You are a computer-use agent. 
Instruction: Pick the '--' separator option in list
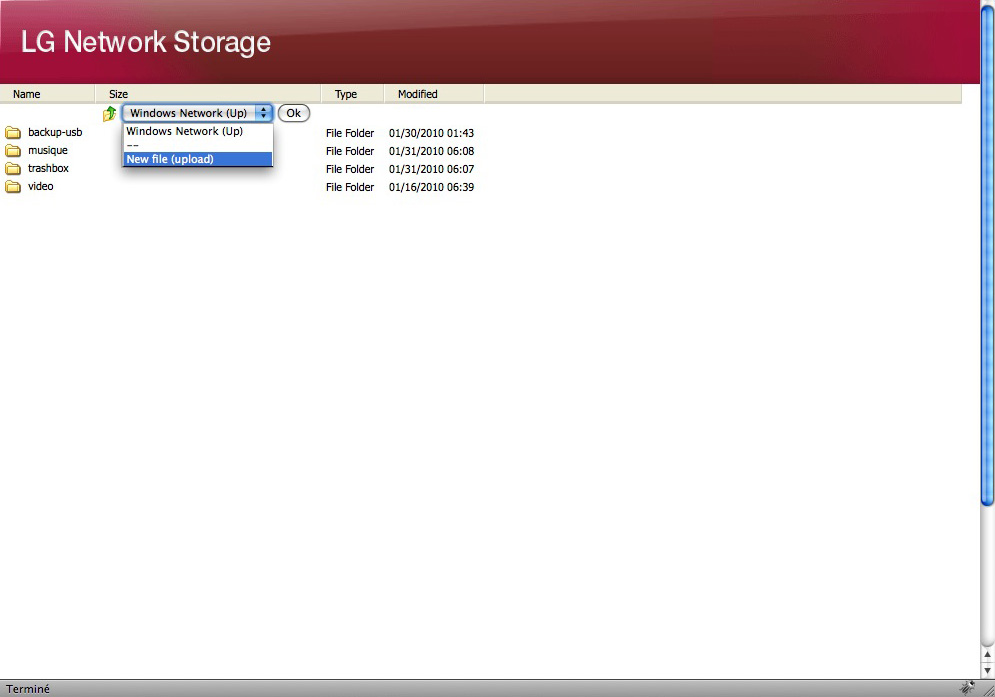tap(197, 145)
